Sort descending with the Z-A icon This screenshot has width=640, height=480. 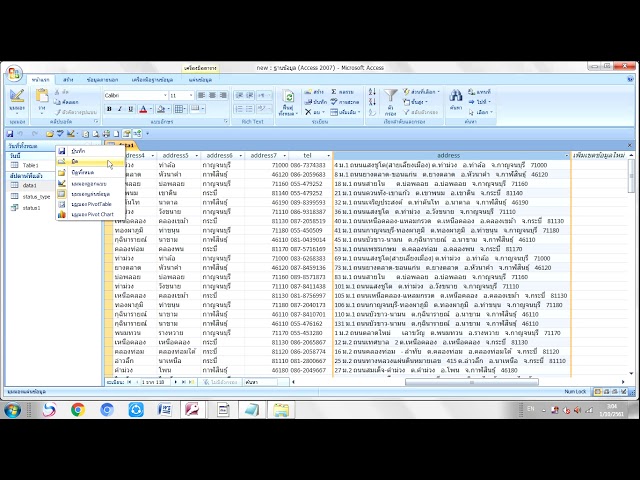[x=372, y=102]
